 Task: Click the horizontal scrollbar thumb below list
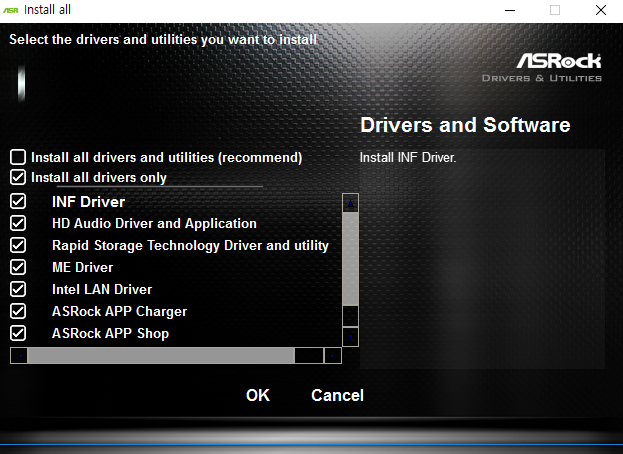point(160,355)
